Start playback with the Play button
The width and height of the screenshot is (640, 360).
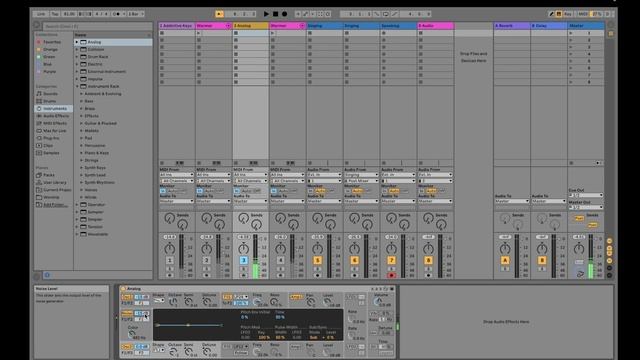click(x=266, y=14)
